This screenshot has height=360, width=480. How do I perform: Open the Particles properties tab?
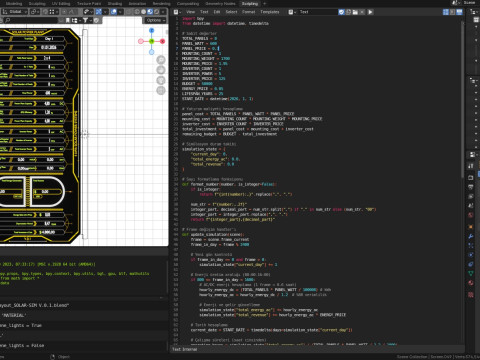click(471, 246)
